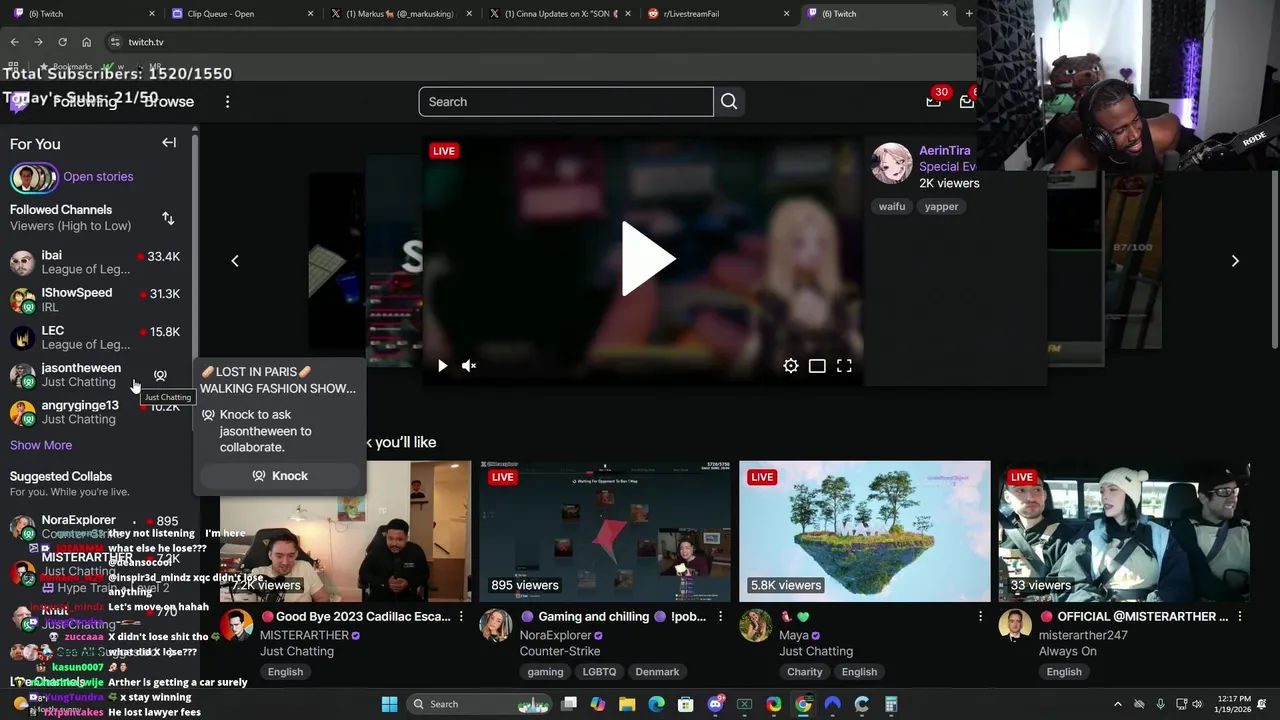
Task: Open options menu for Good Bye Cadillac stream
Action: 461,617
